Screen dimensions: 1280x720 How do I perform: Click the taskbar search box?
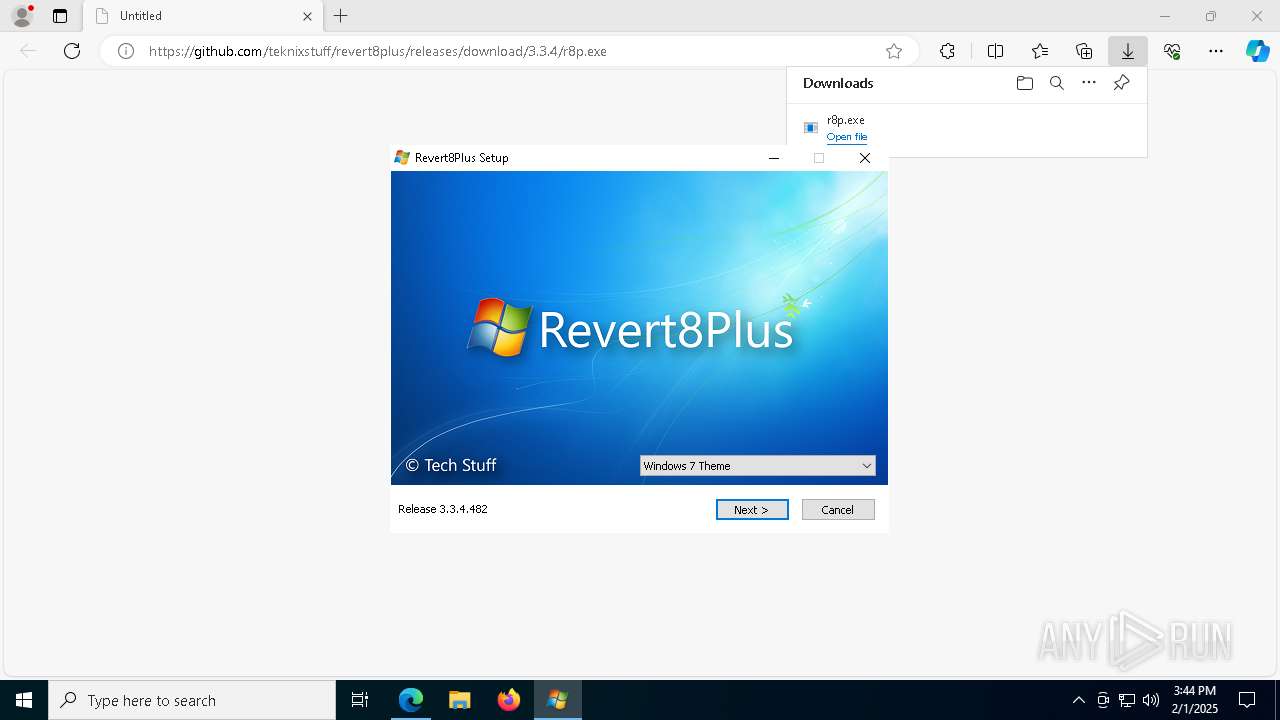[x=192, y=700]
